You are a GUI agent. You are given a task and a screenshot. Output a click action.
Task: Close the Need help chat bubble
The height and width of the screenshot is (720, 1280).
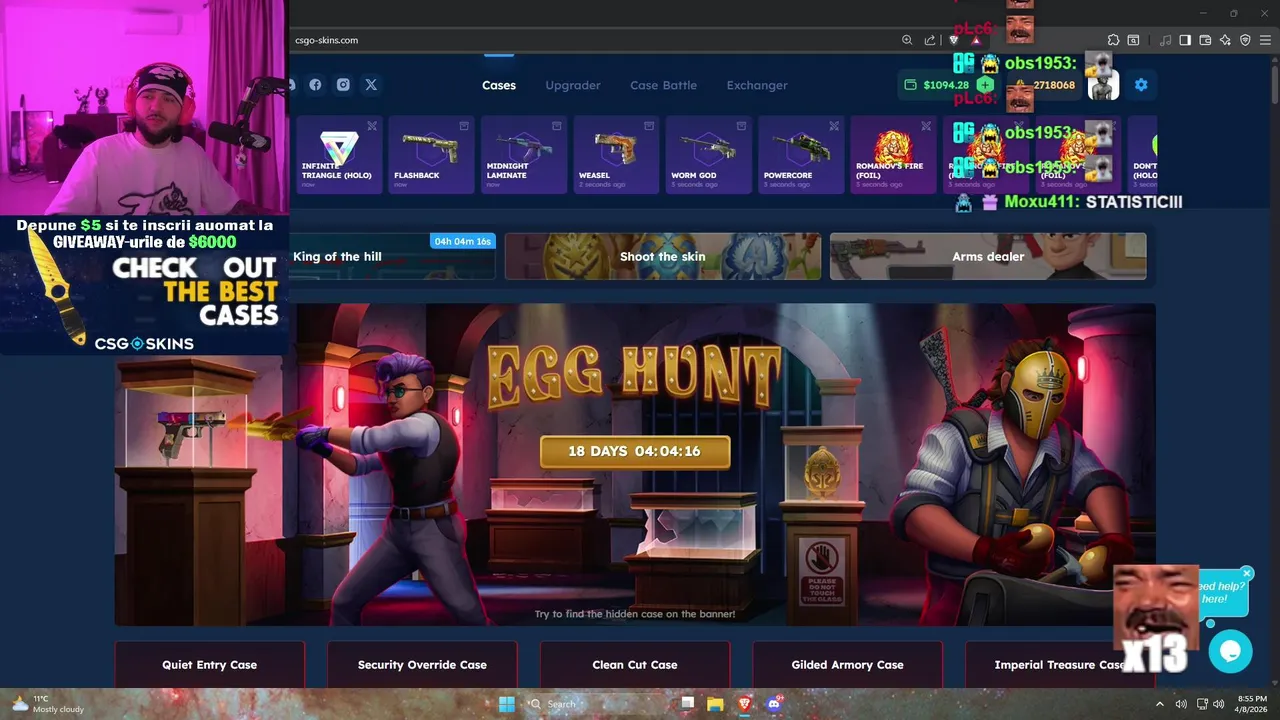1246,574
